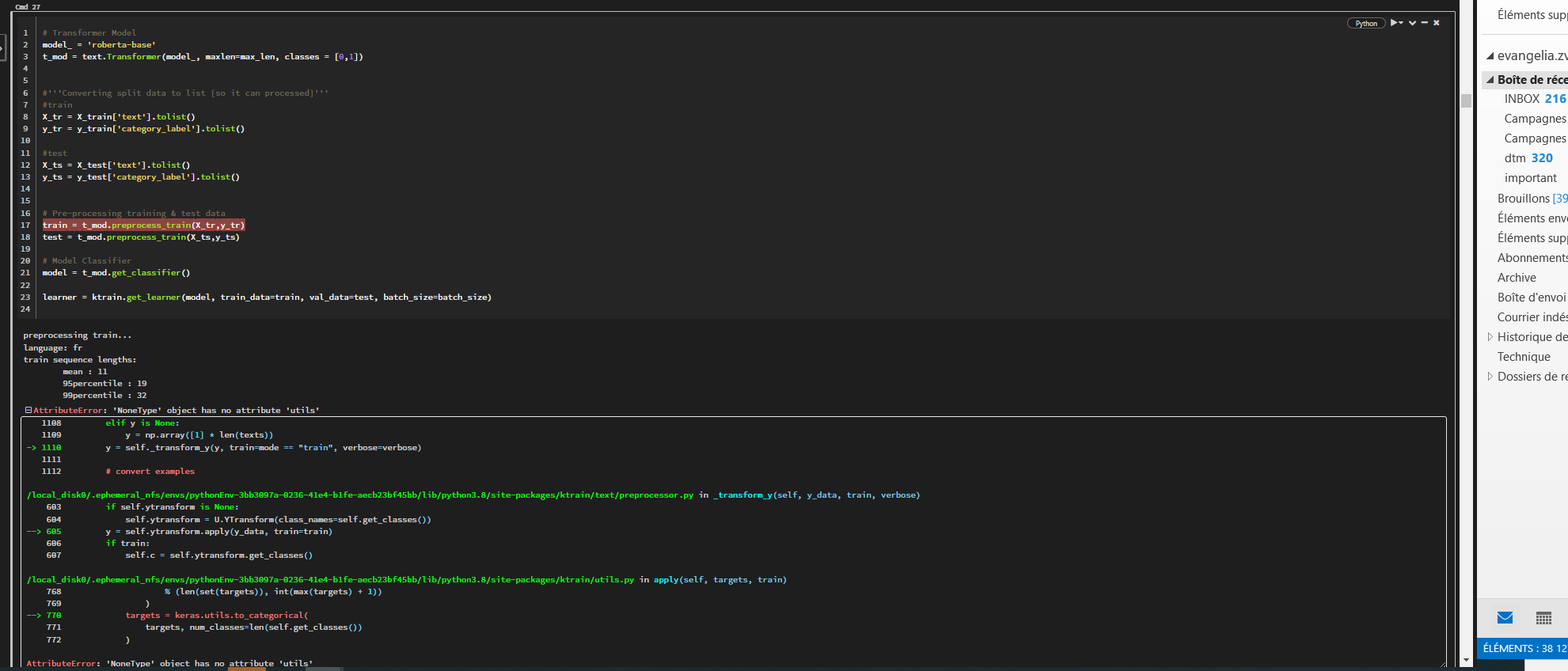
Task: Collapse the Boîte de réception folder
Action: (x=1490, y=80)
